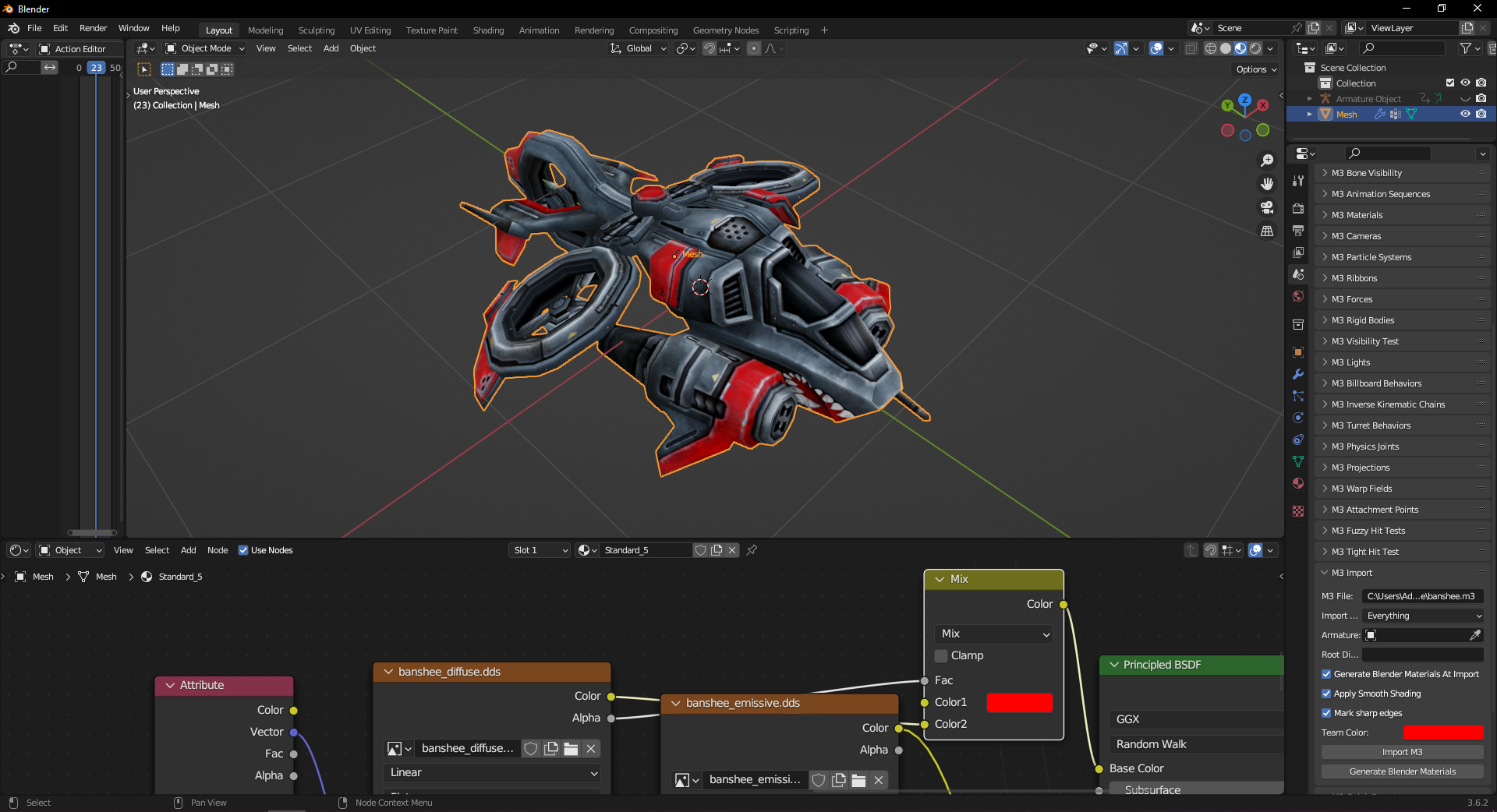Enable the Clamp checkbox in Mix node
The image size is (1497, 812).
point(941,656)
